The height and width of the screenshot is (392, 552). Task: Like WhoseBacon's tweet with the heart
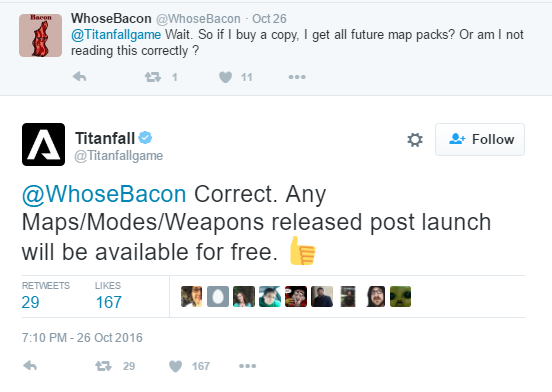click(x=225, y=77)
